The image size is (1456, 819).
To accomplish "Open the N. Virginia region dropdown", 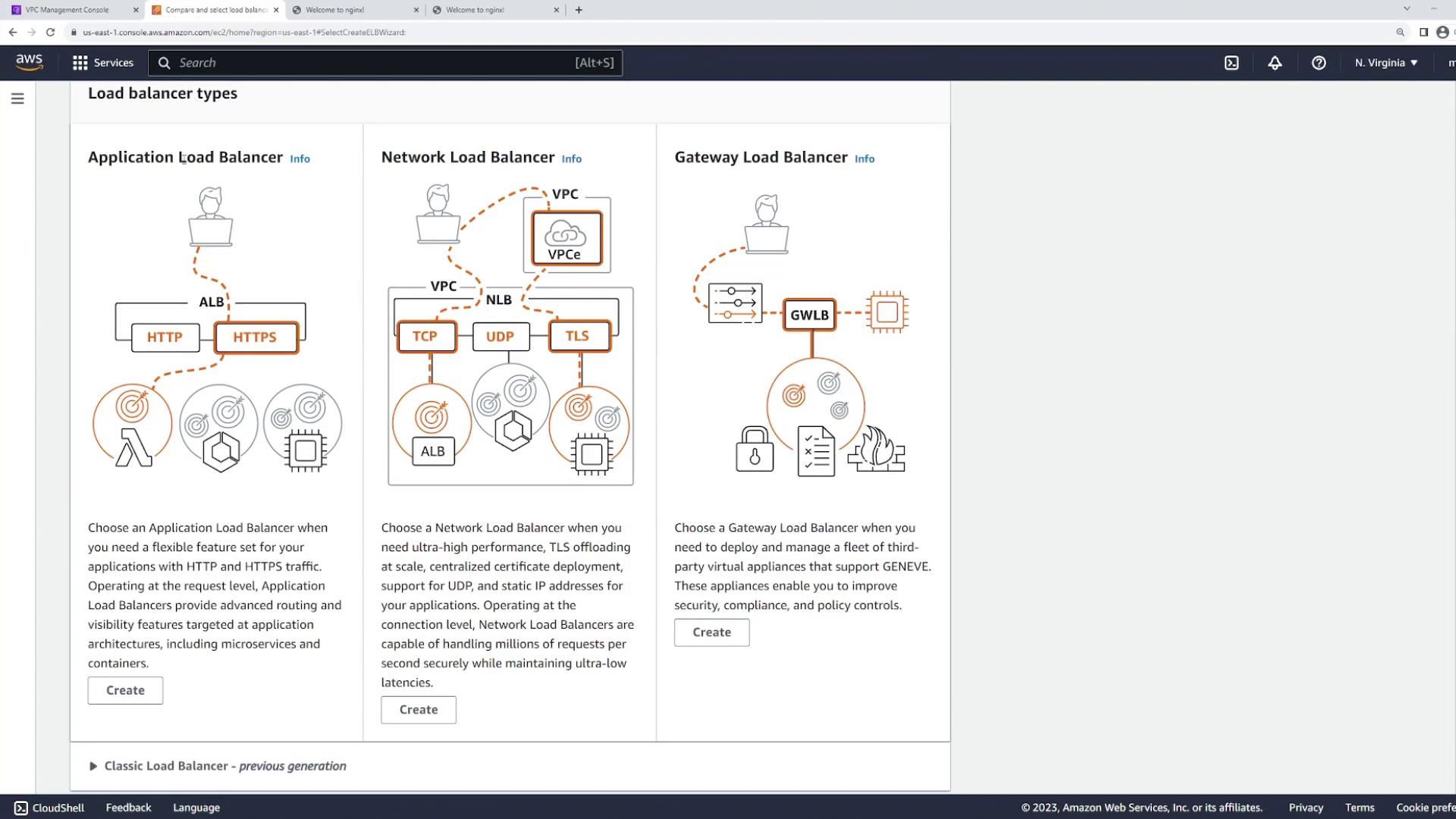I will [1385, 63].
